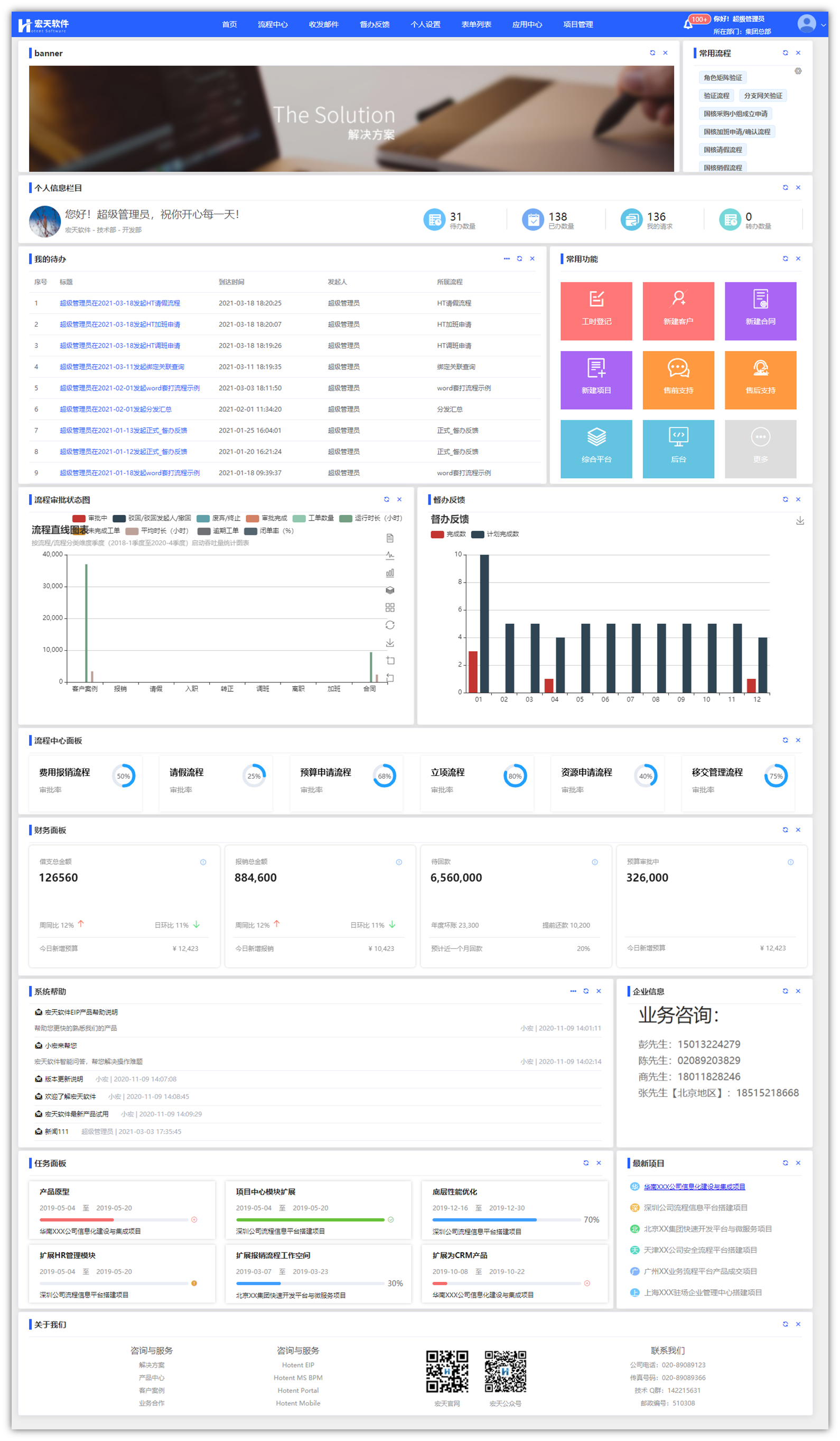Open the 新建合同 tile
840x1441 pixels.
pyautogui.click(x=761, y=311)
